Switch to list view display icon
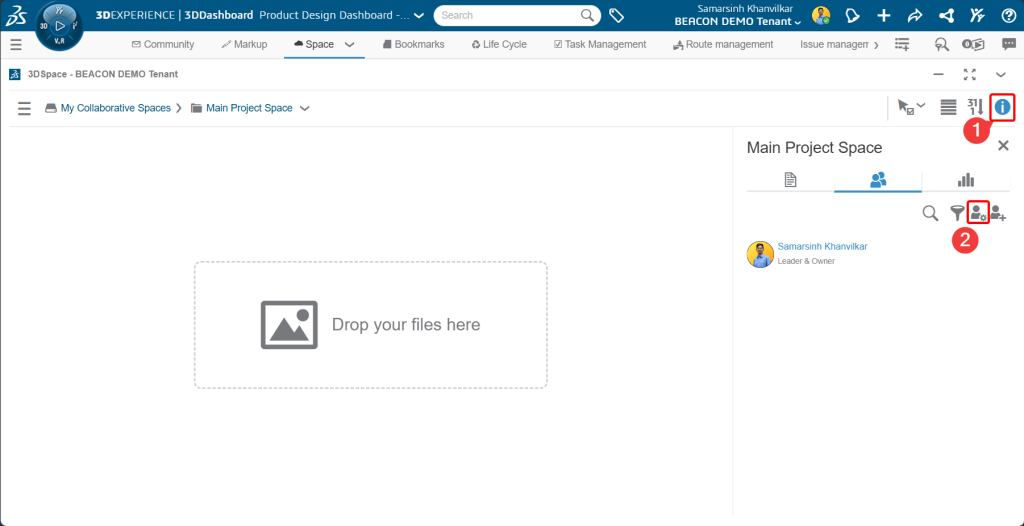The width and height of the screenshot is (1024, 526). point(948,107)
